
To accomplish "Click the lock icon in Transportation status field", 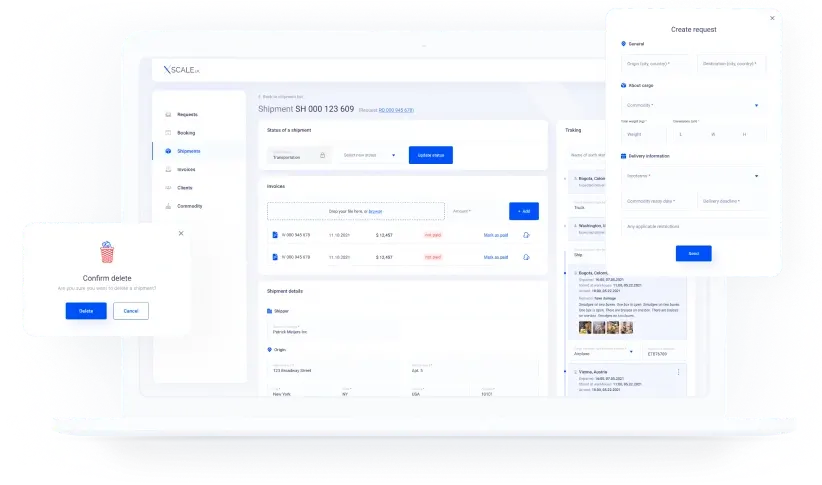I will tap(322, 155).
